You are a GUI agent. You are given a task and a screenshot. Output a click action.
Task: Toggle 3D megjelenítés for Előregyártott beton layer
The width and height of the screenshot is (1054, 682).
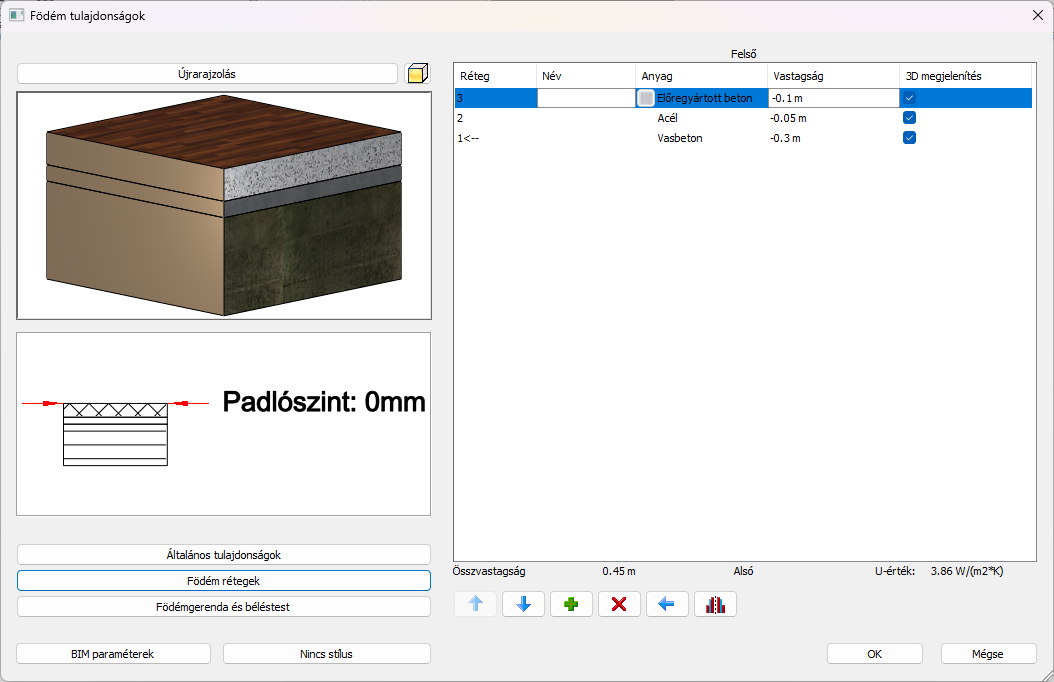[909, 98]
